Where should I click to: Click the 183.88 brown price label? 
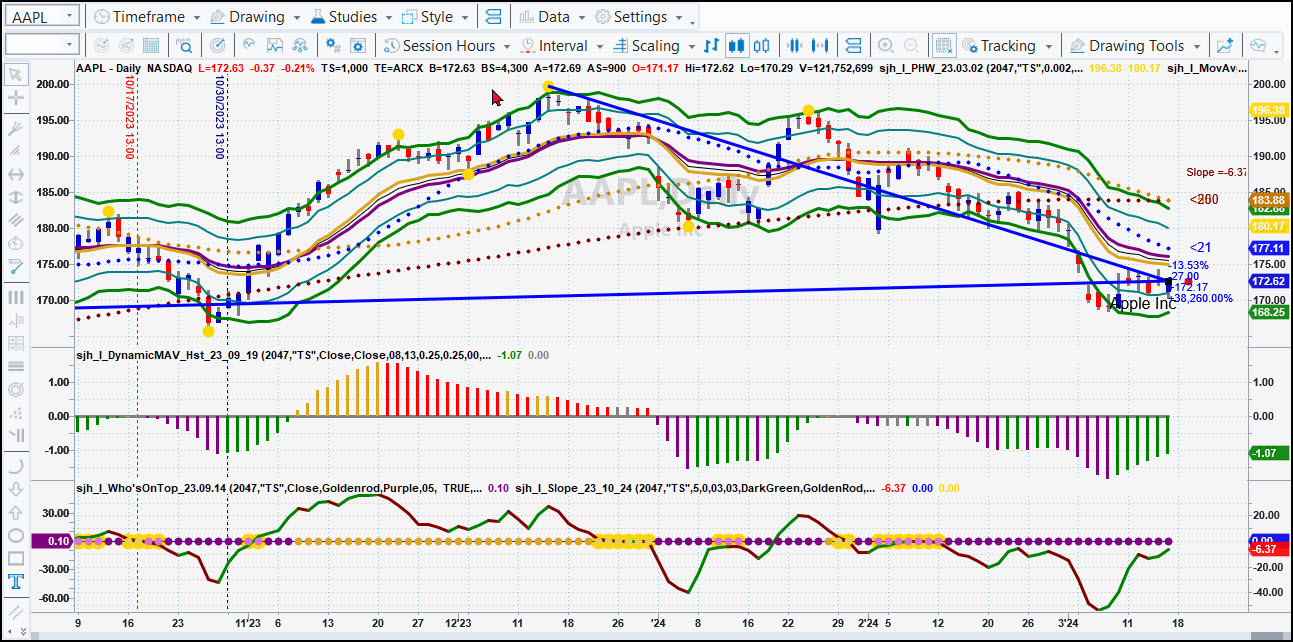1268,200
